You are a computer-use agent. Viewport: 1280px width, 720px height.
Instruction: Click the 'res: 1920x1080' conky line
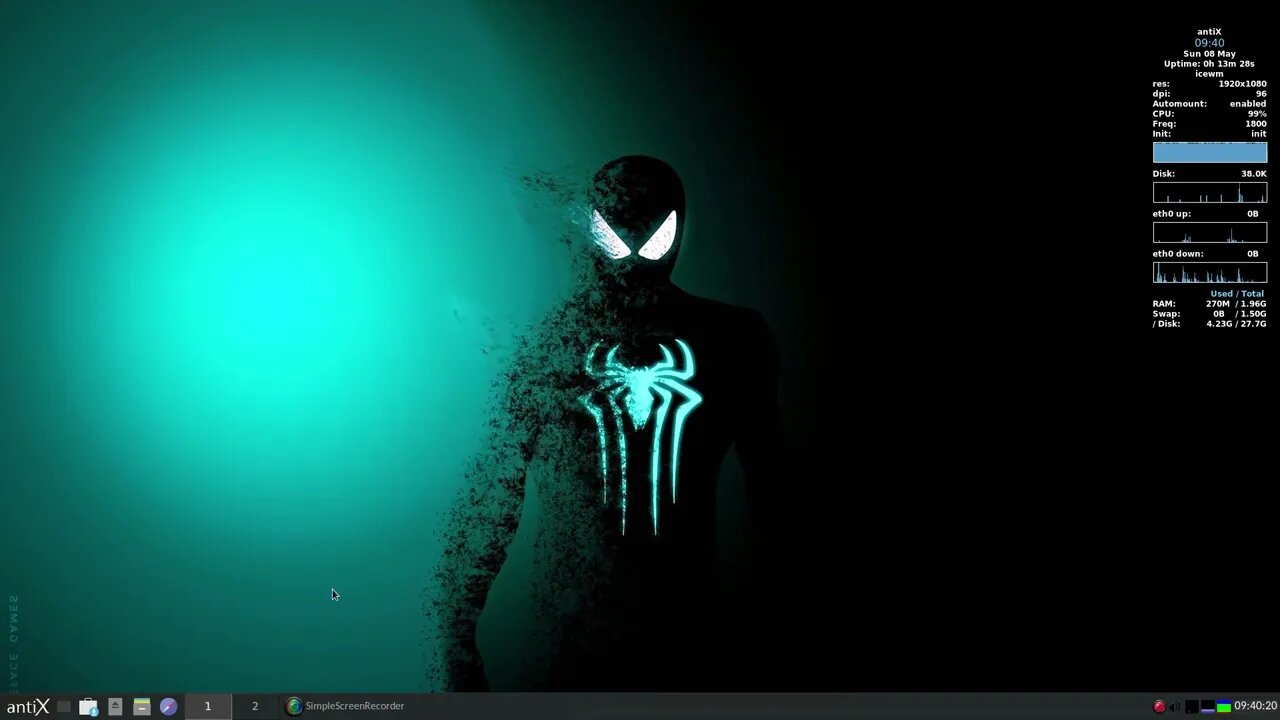point(1209,84)
